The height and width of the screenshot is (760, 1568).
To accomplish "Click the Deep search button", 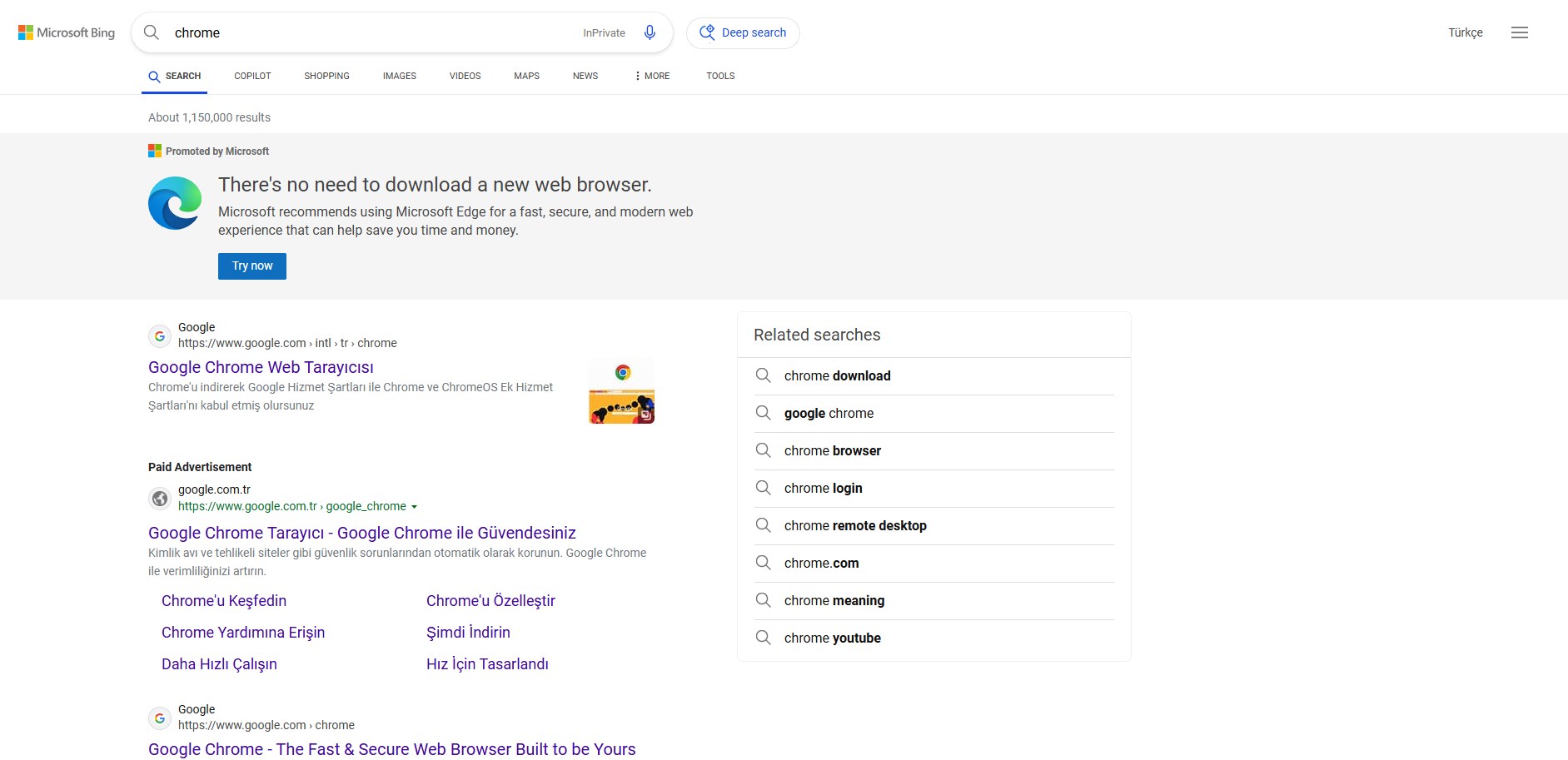I will pos(743,32).
